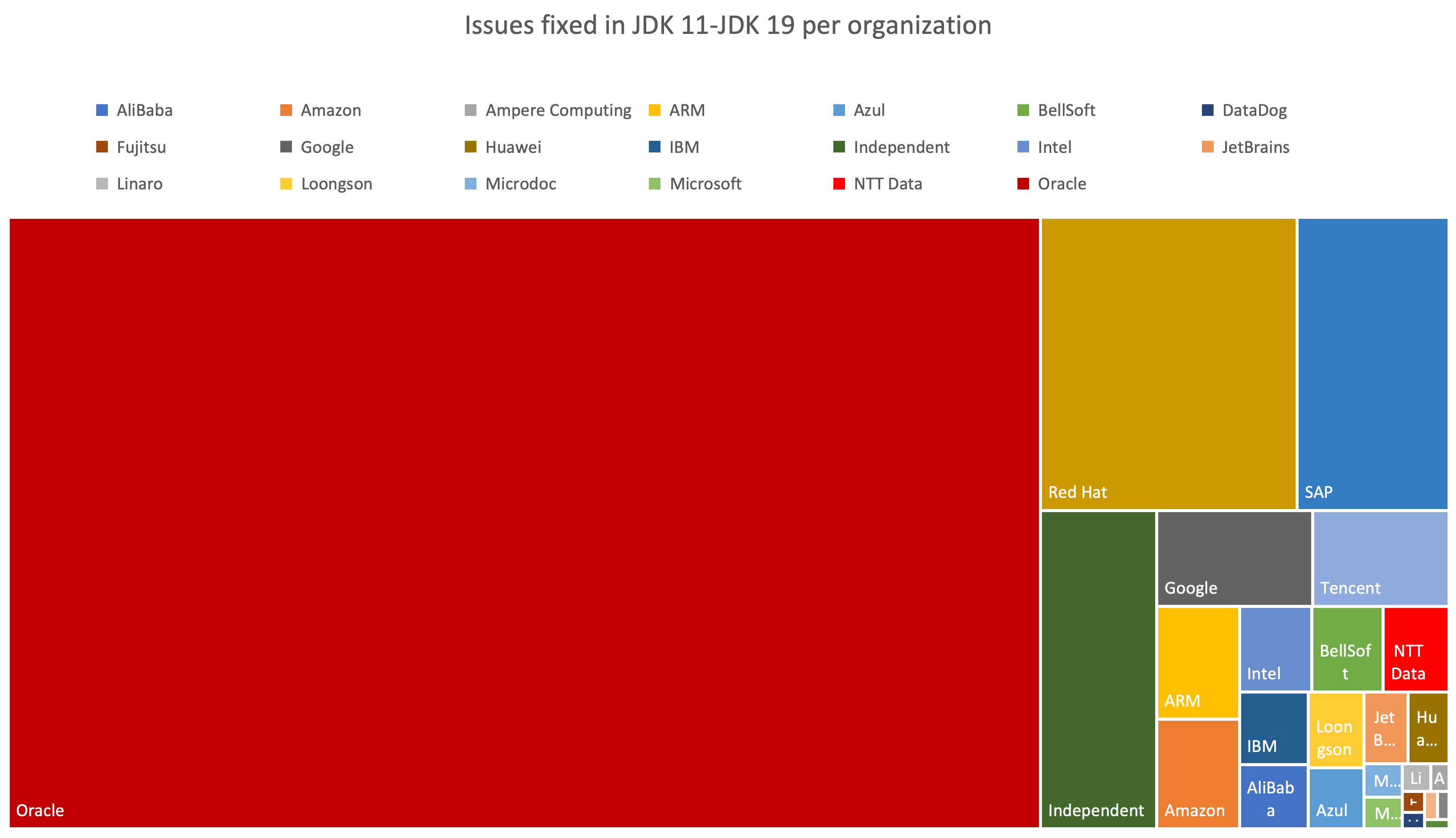Screen dimensions: 1456x838
Task: Select the BellSoft legend color swatch
Action: click(1023, 110)
